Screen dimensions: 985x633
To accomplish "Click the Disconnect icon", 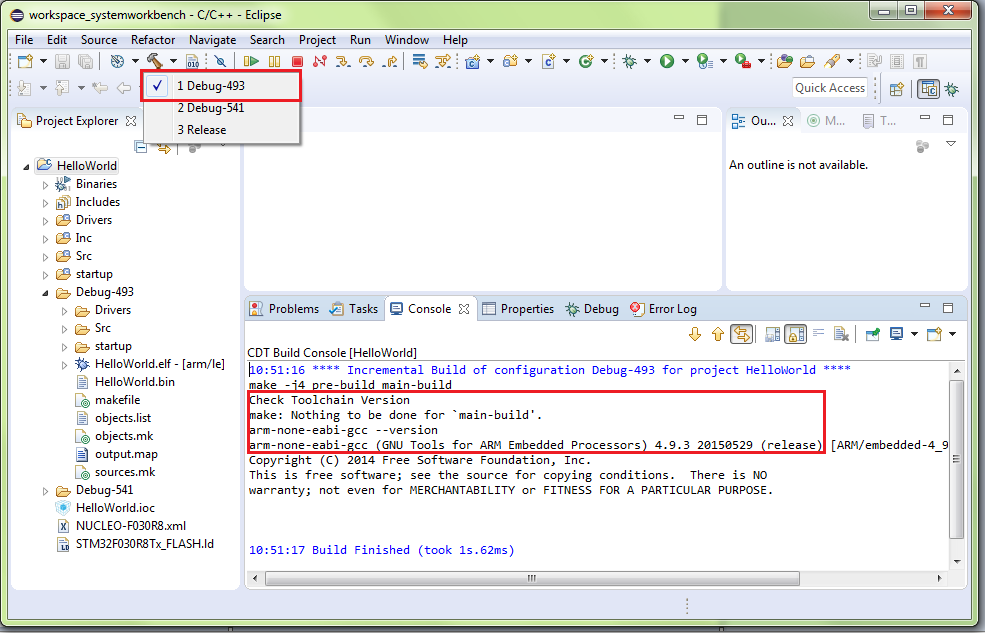I will pos(320,61).
